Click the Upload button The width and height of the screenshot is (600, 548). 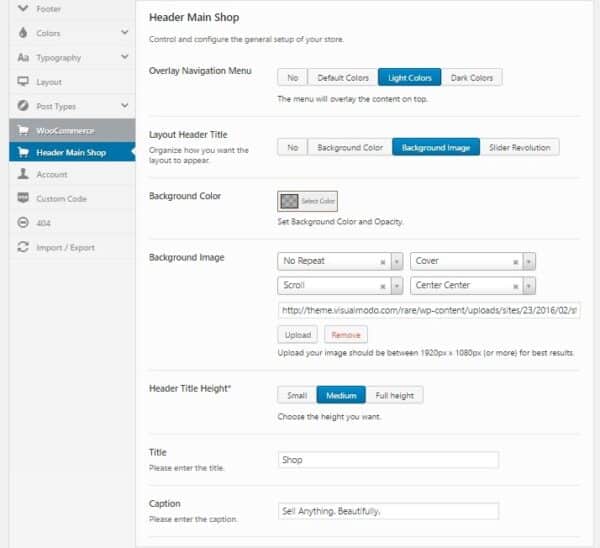tap(297, 335)
